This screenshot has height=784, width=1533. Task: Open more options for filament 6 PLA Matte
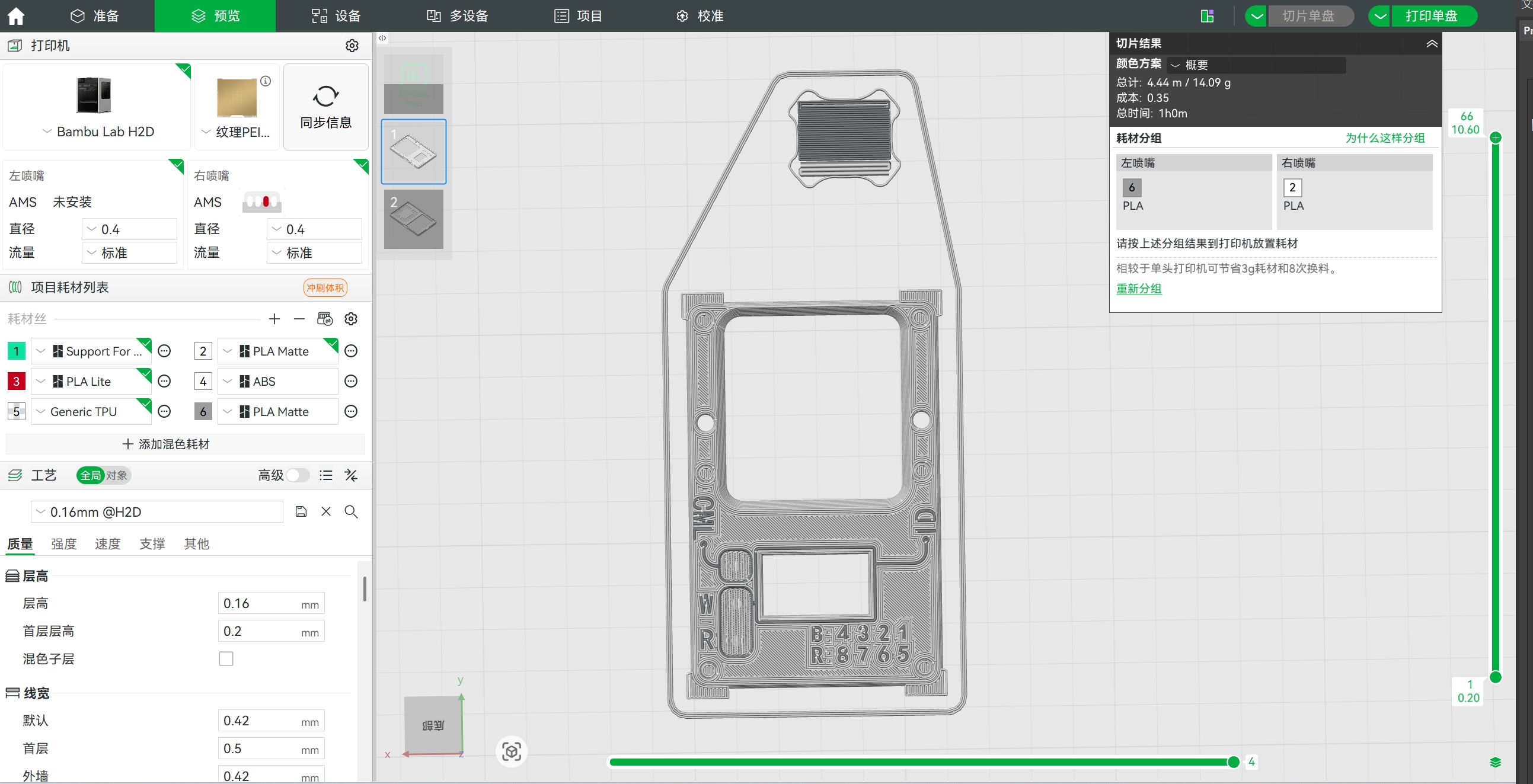351,412
